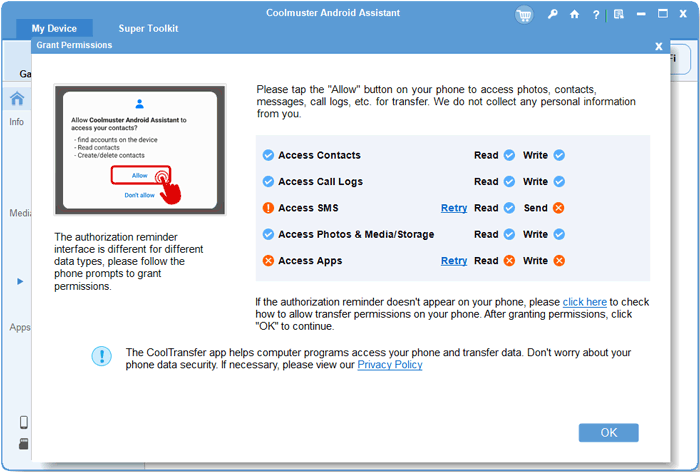This screenshot has height=472, width=700.
Task: Click the Access SMS warning icon
Action: pos(268,208)
